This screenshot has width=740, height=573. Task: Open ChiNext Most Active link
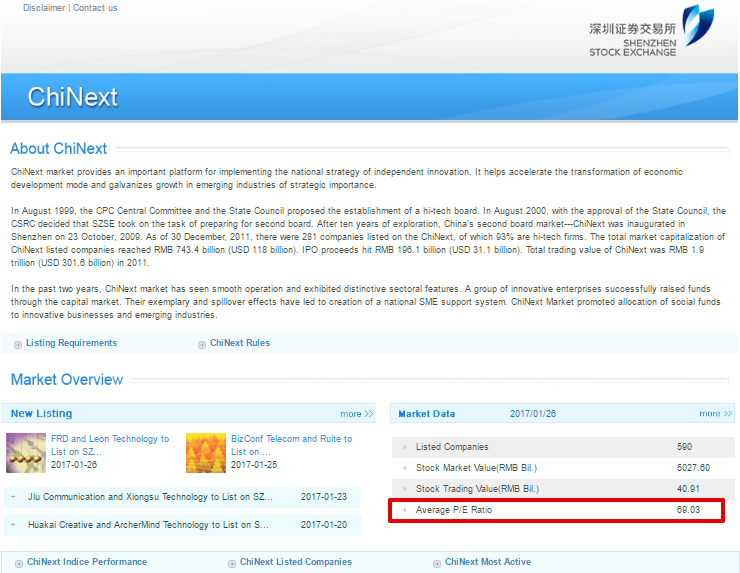click(488, 562)
